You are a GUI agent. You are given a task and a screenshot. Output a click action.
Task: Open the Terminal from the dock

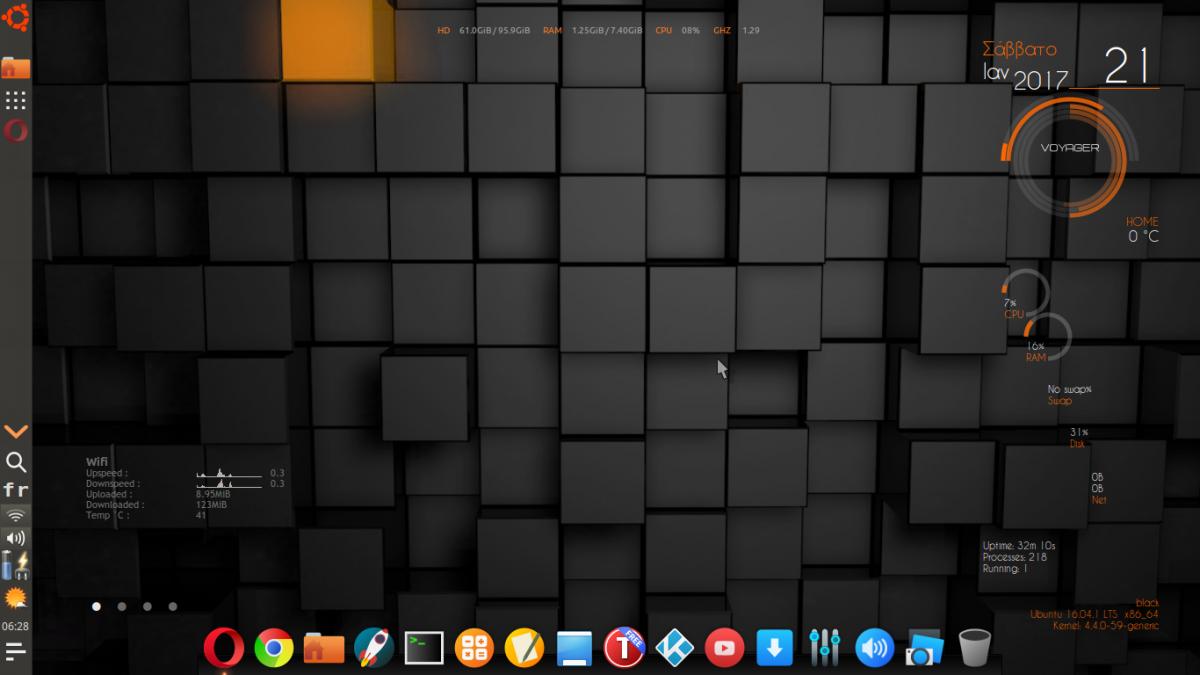point(424,648)
